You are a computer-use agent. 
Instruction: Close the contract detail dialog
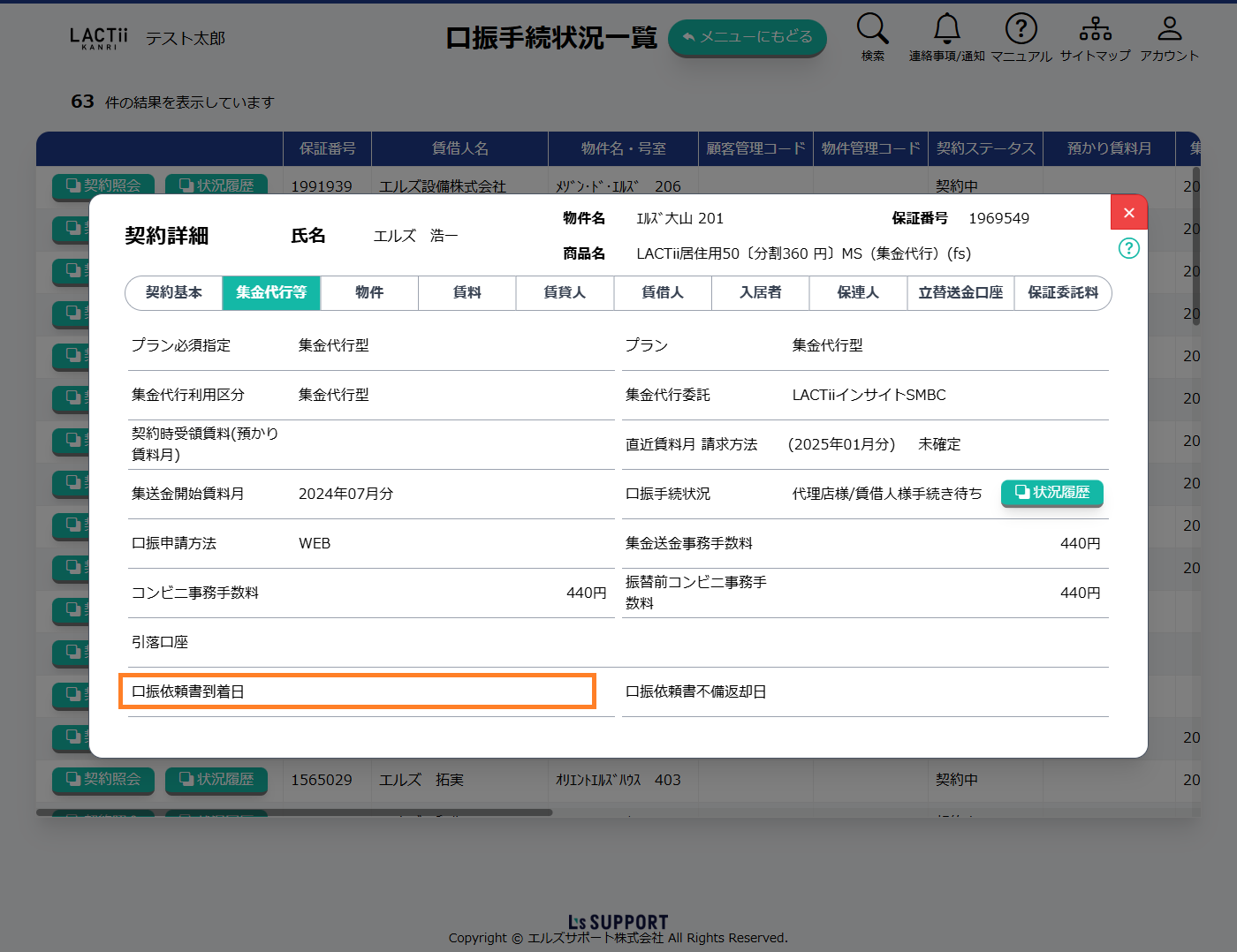(x=1128, y=213)
